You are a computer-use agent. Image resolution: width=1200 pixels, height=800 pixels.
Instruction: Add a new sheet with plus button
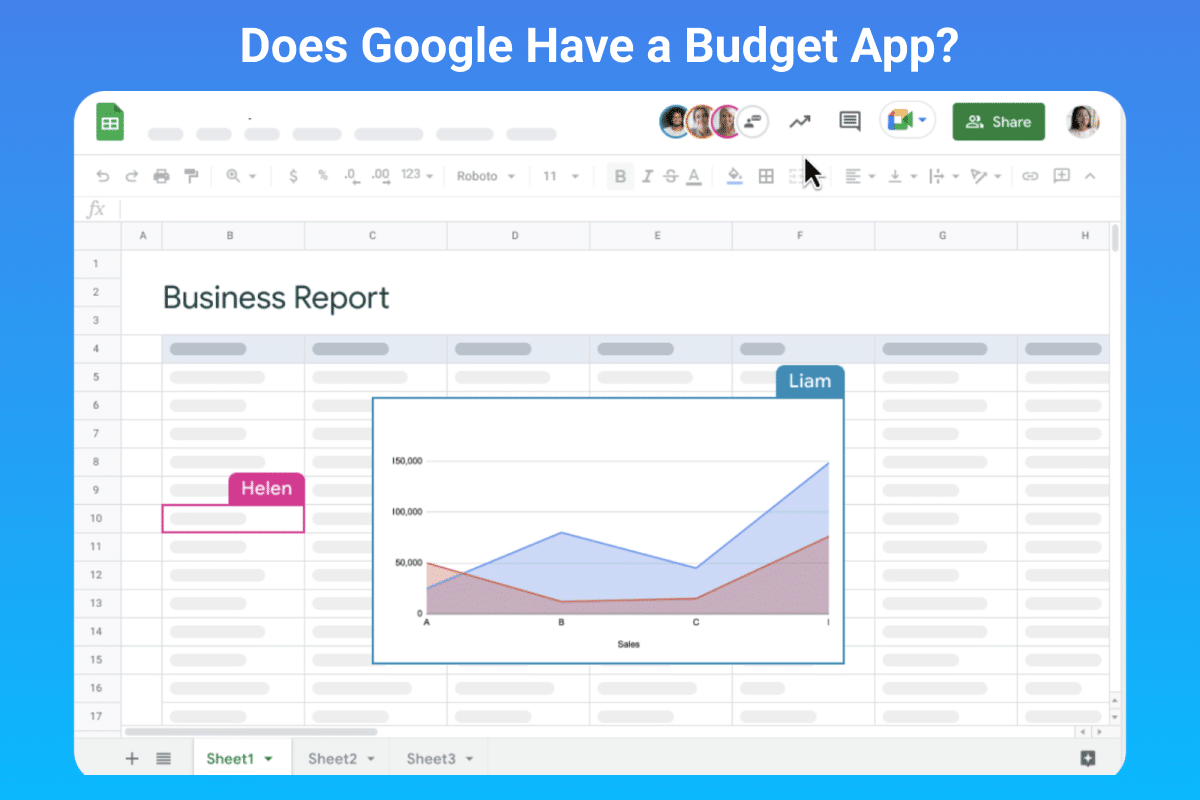(131, 759)
